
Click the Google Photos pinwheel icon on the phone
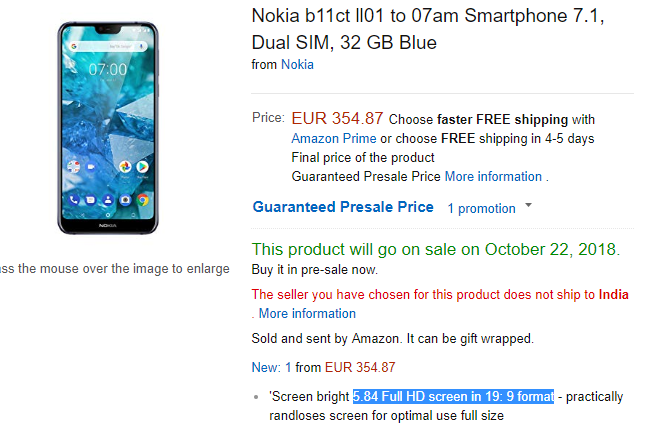tap(125, 166)
